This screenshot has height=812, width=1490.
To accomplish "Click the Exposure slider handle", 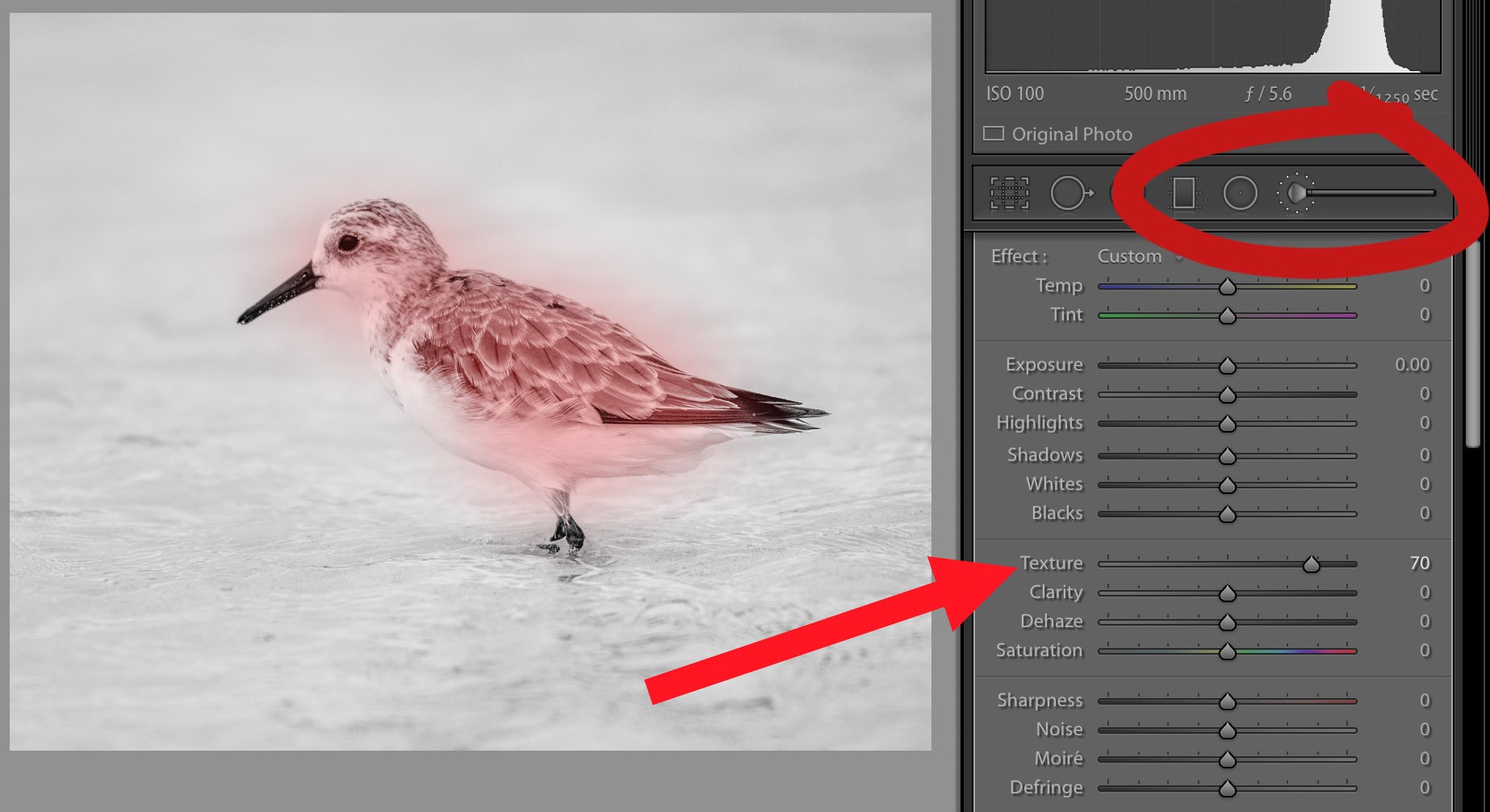I will click(x=1228, y=366).
